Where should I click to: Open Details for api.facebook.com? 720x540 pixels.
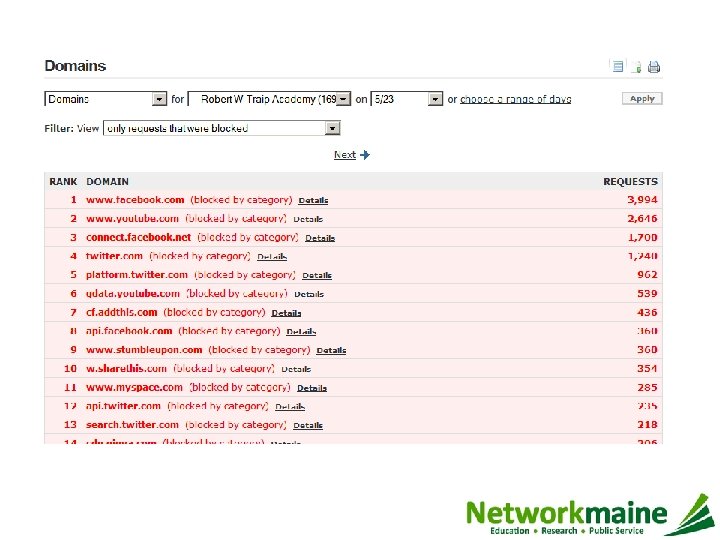coord(301,332)
